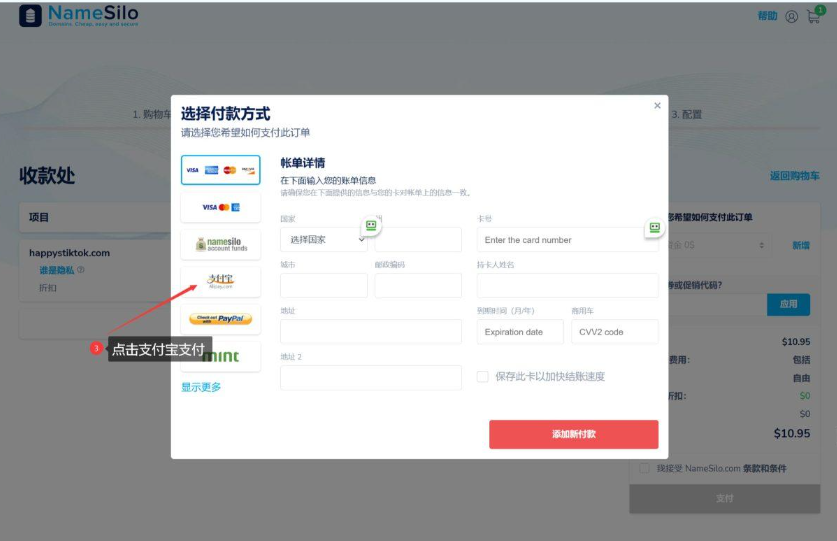Click the red 添加新付款 button
This screenshot has height=541, width=837.
[x=573, y=434]
